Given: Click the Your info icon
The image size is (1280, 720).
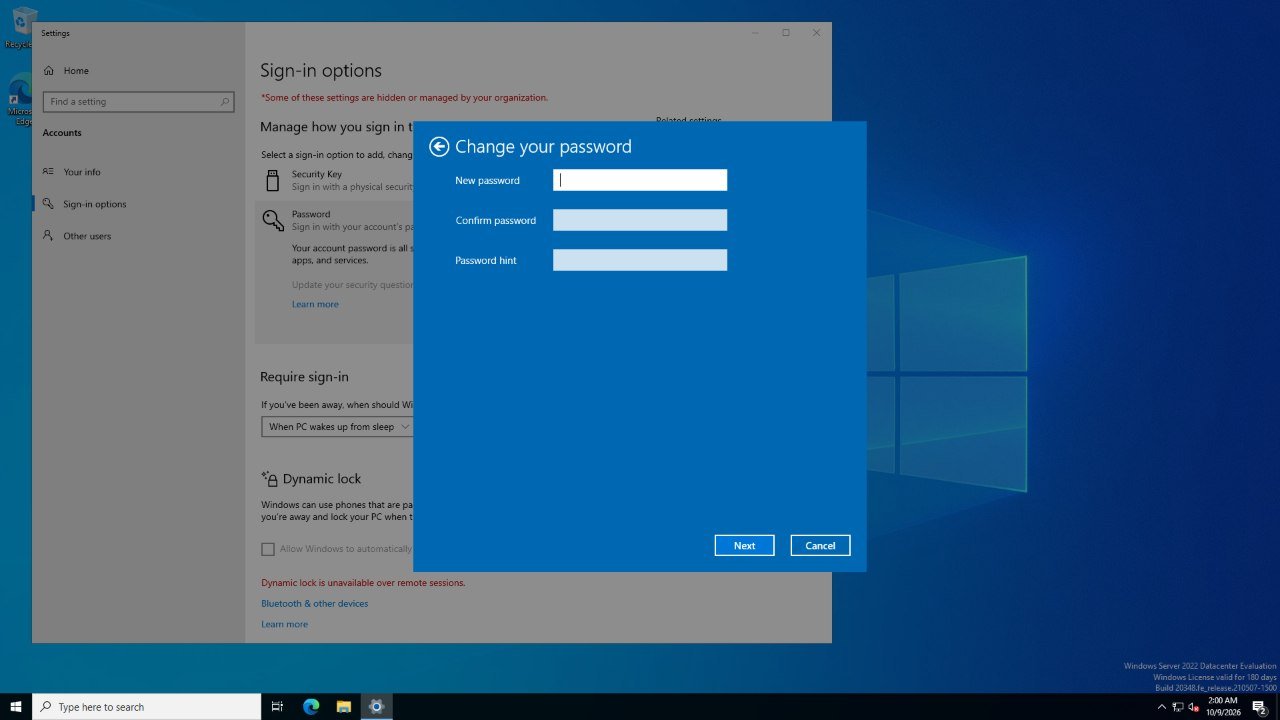Looking at the screenshot, I should [48, 172].
